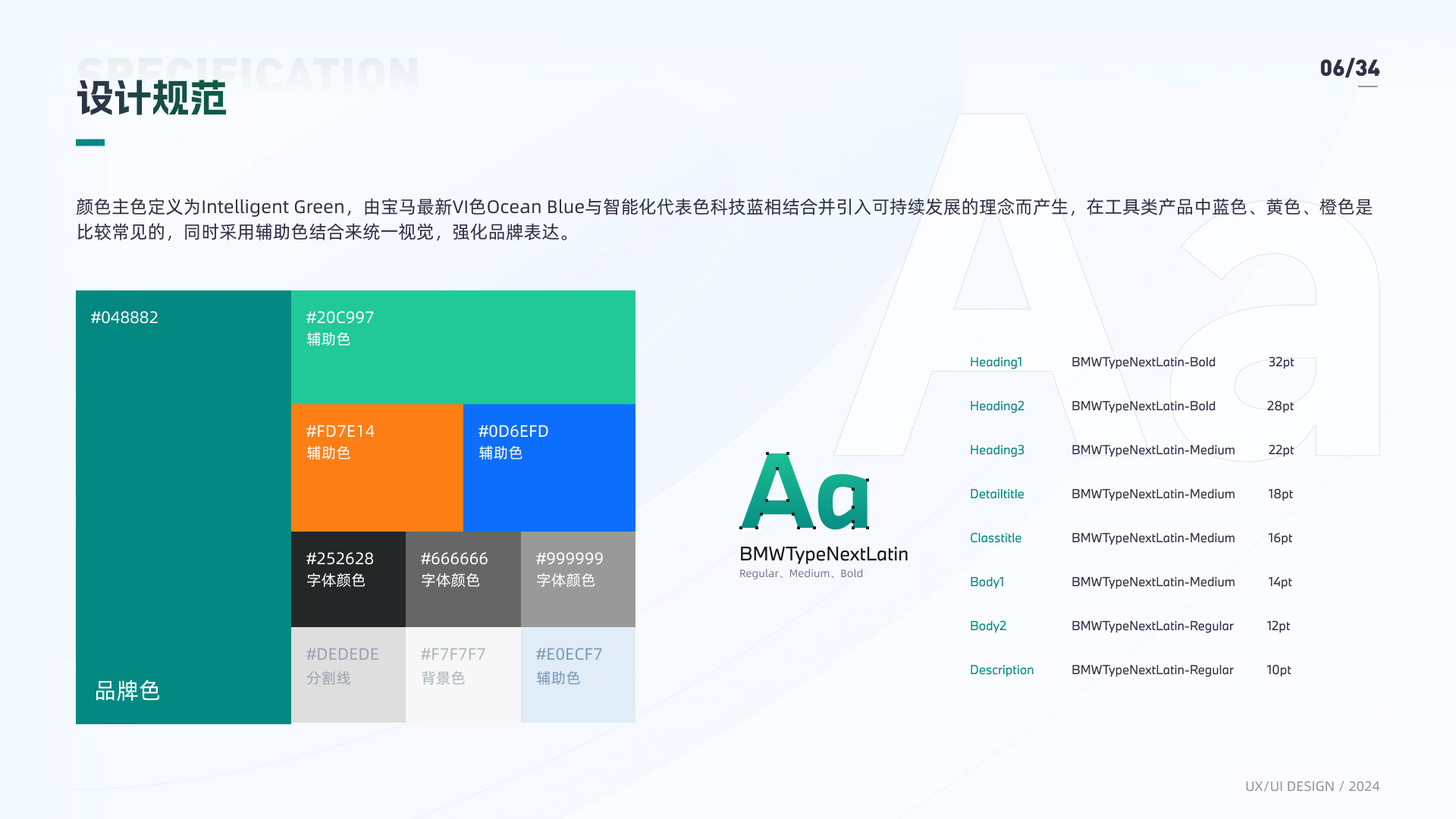Click the UX/UI DESIGN / 2024 footer
The image size is (1456, 819).
[x=1312, y=786]
